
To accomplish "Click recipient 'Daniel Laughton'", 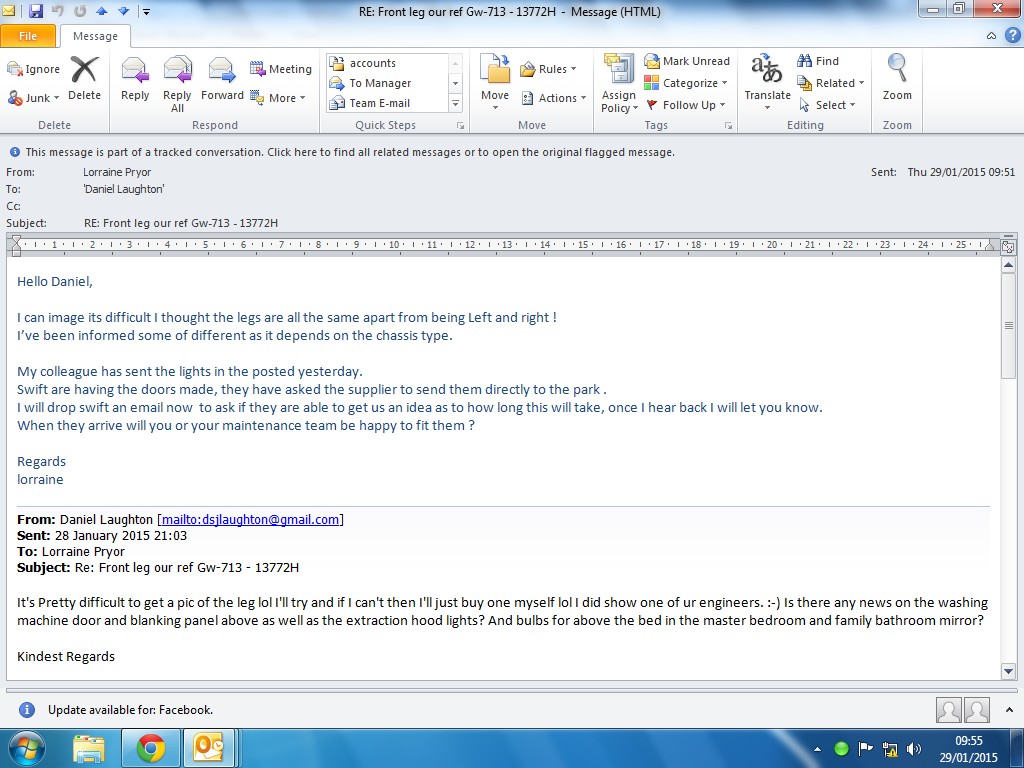I will 123,189.
